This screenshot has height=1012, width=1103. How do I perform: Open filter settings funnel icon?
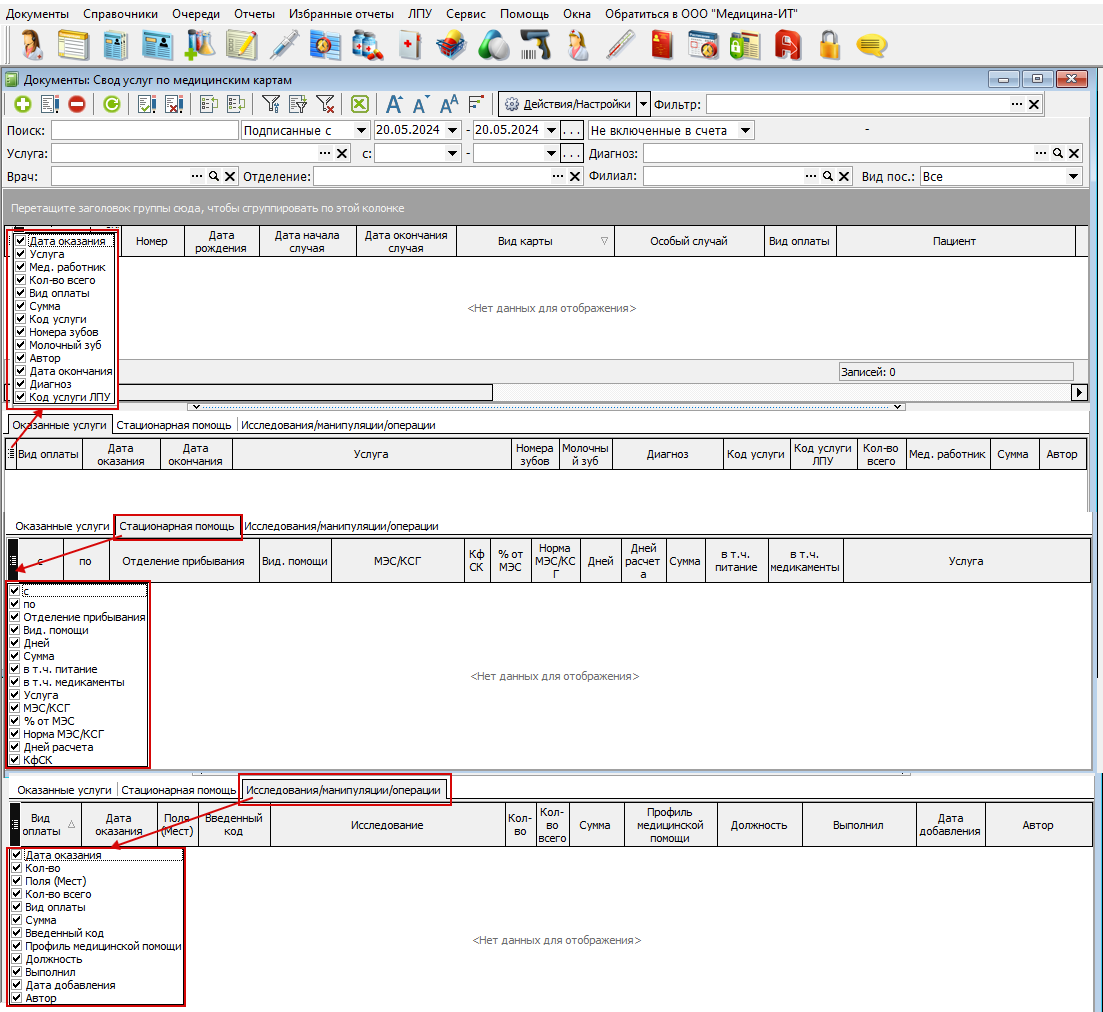click(271, 105)
